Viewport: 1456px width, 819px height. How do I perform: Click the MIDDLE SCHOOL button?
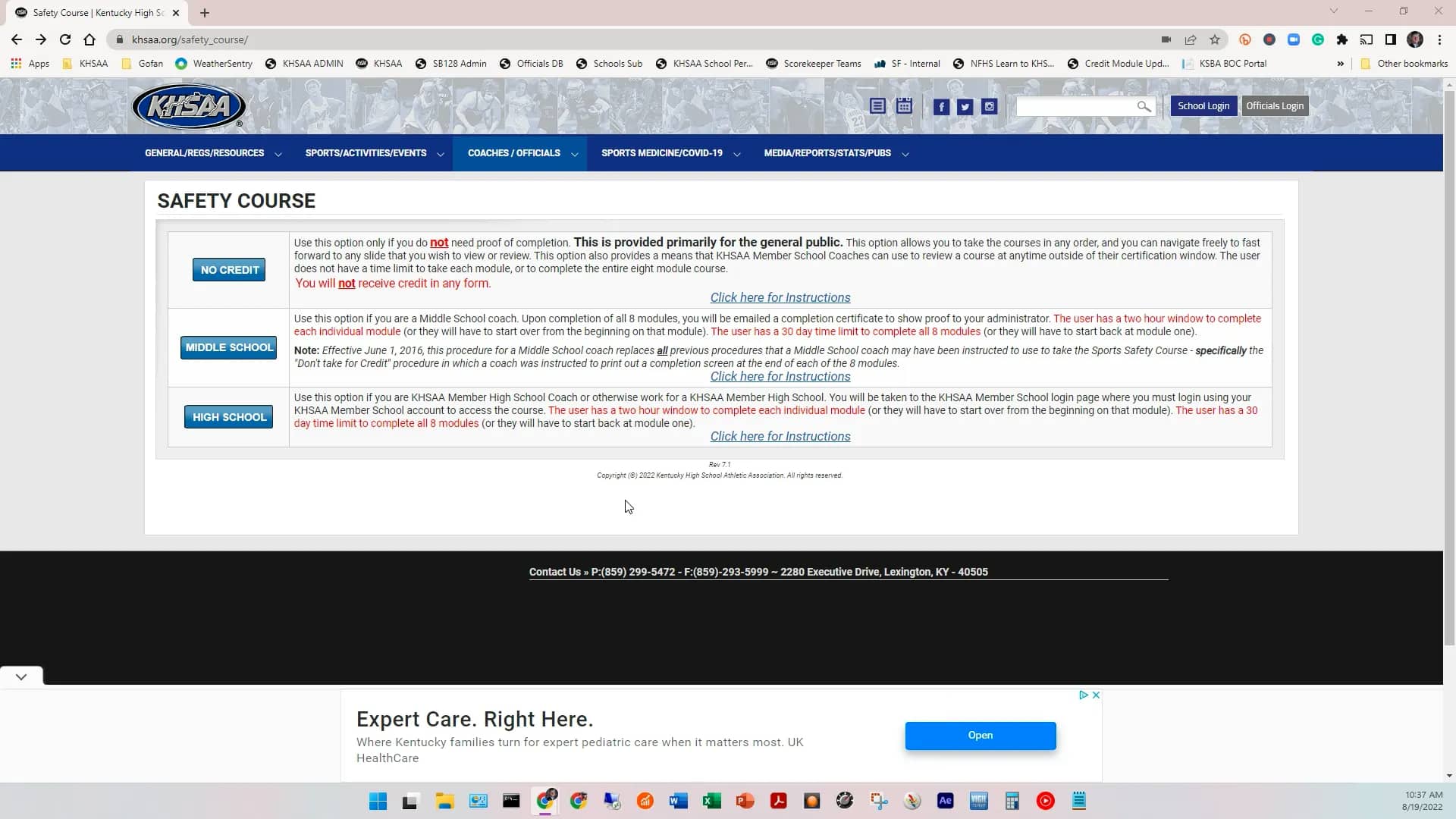pos(229,347)
